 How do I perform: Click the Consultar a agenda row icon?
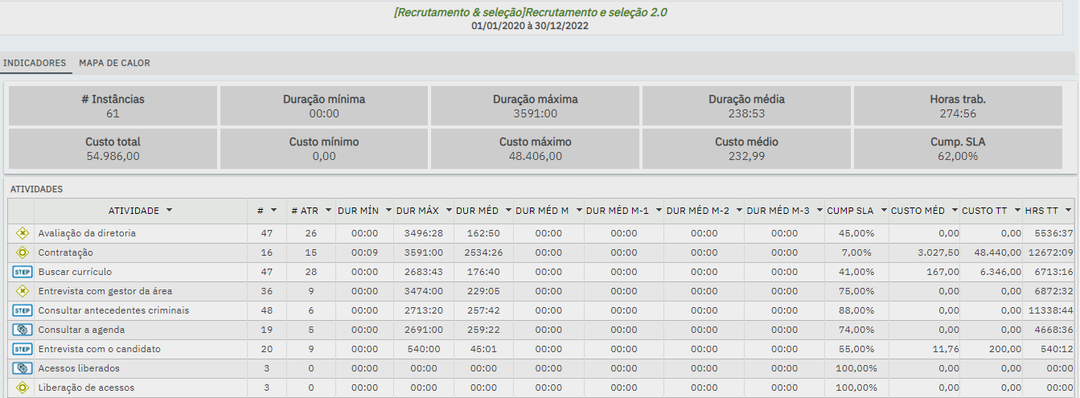point(22,329)
